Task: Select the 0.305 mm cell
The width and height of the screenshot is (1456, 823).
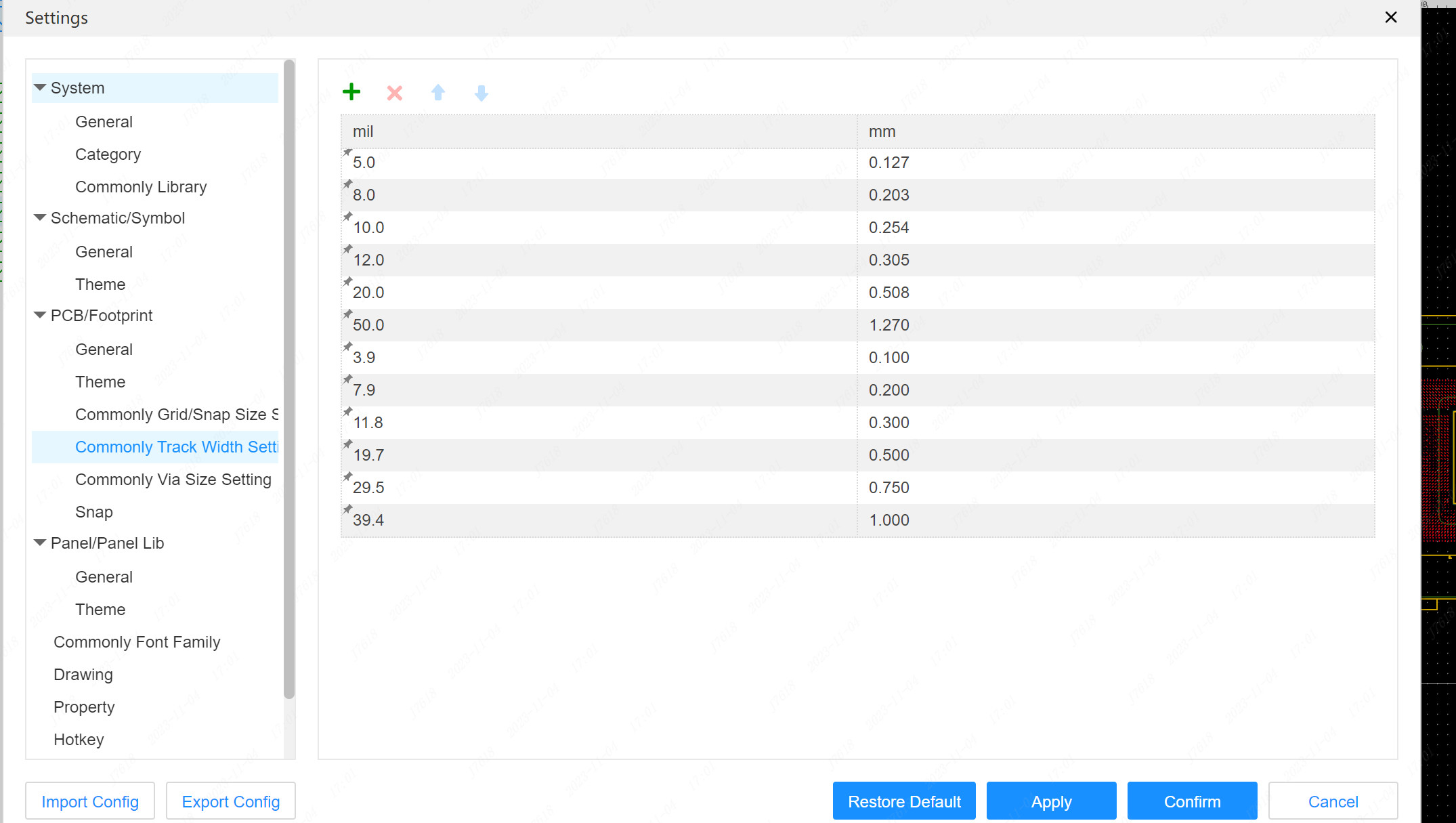Action: (x=1116, y=260)
